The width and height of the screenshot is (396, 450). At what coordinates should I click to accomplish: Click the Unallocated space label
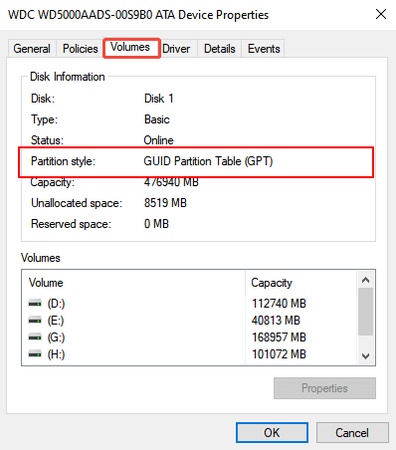(x=77, y=203)
